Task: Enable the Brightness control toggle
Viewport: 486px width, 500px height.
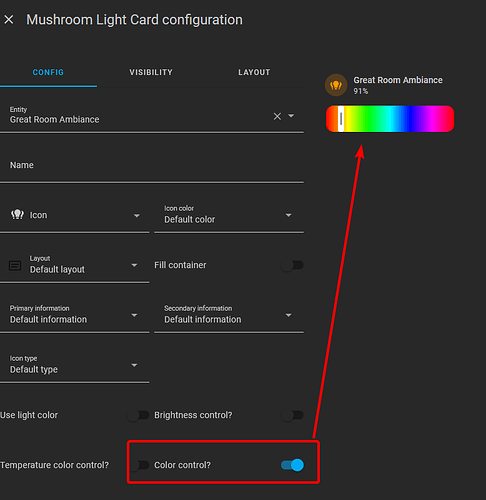Action: (x=292, y=415)
